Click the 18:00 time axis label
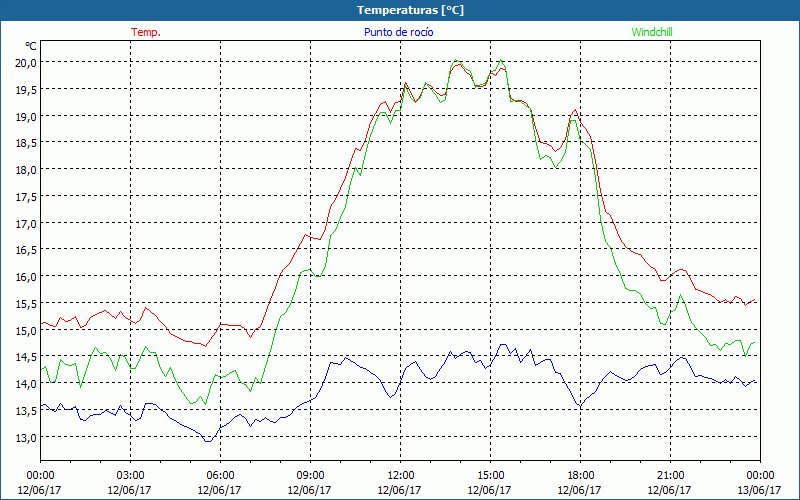The width and height of the screenshot is (800, 500). pyautogui.click(x=580, y=475)
